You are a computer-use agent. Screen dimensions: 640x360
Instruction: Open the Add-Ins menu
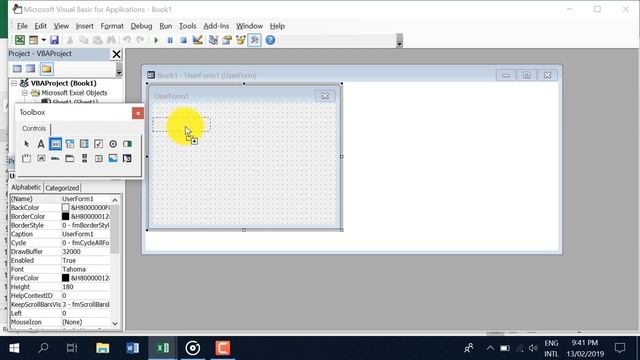[x=216, y=26]
